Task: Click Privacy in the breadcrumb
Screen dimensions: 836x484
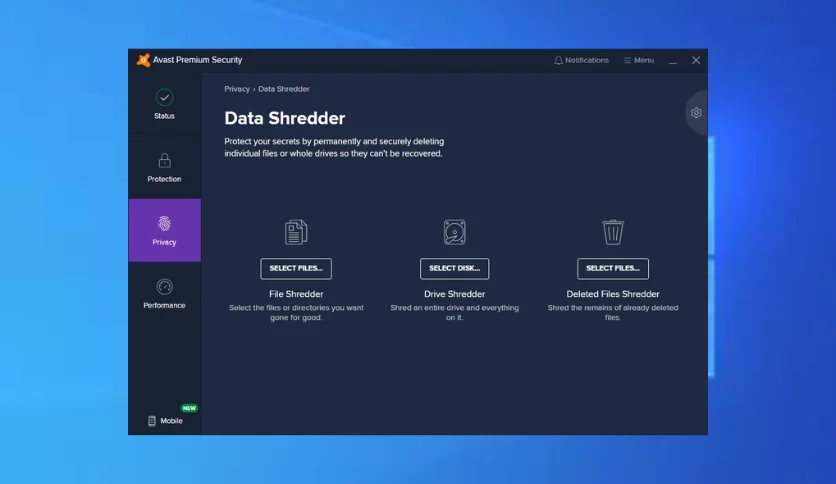Action: [237, 89]
